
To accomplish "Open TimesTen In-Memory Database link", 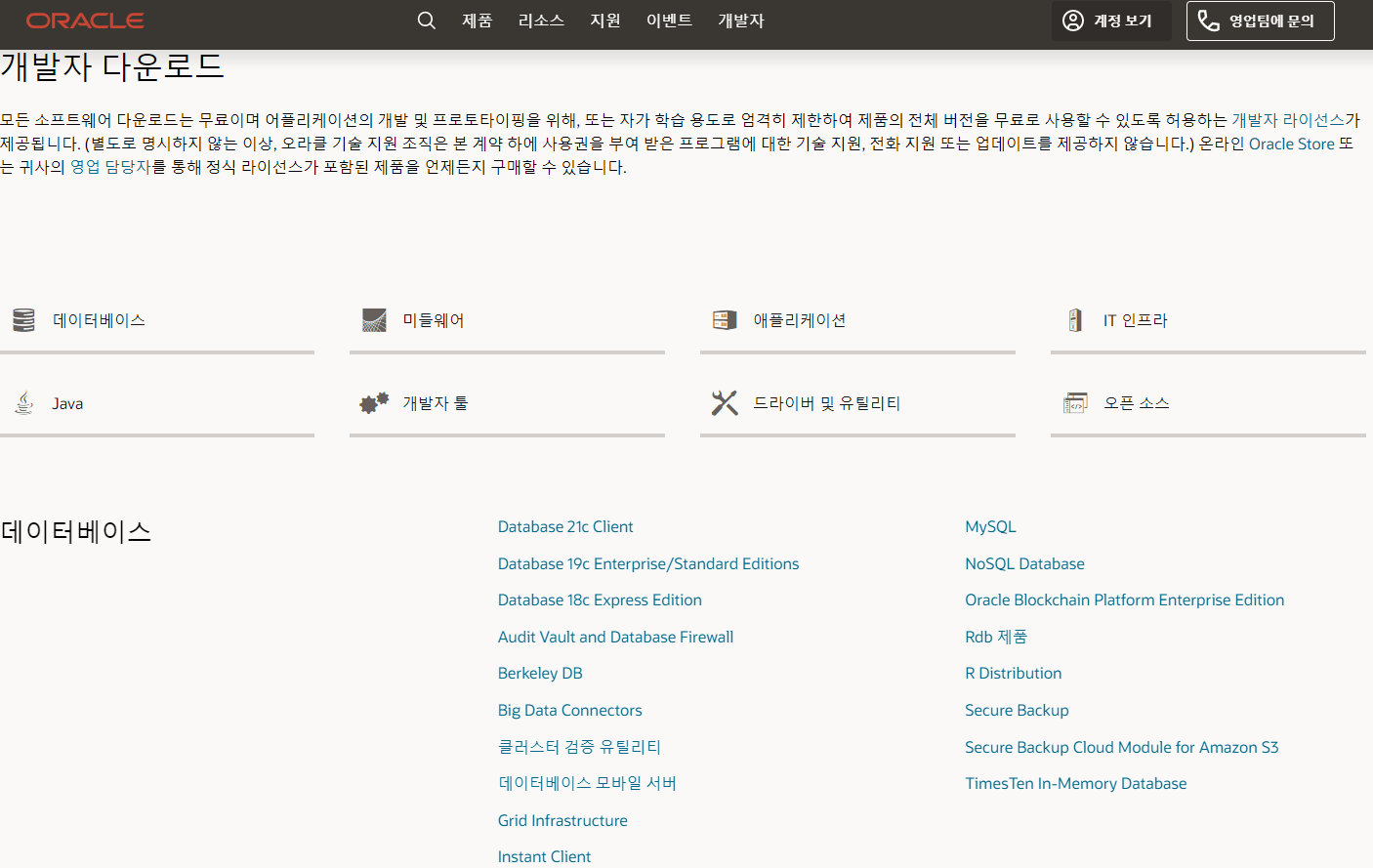I will [1075, 783].
